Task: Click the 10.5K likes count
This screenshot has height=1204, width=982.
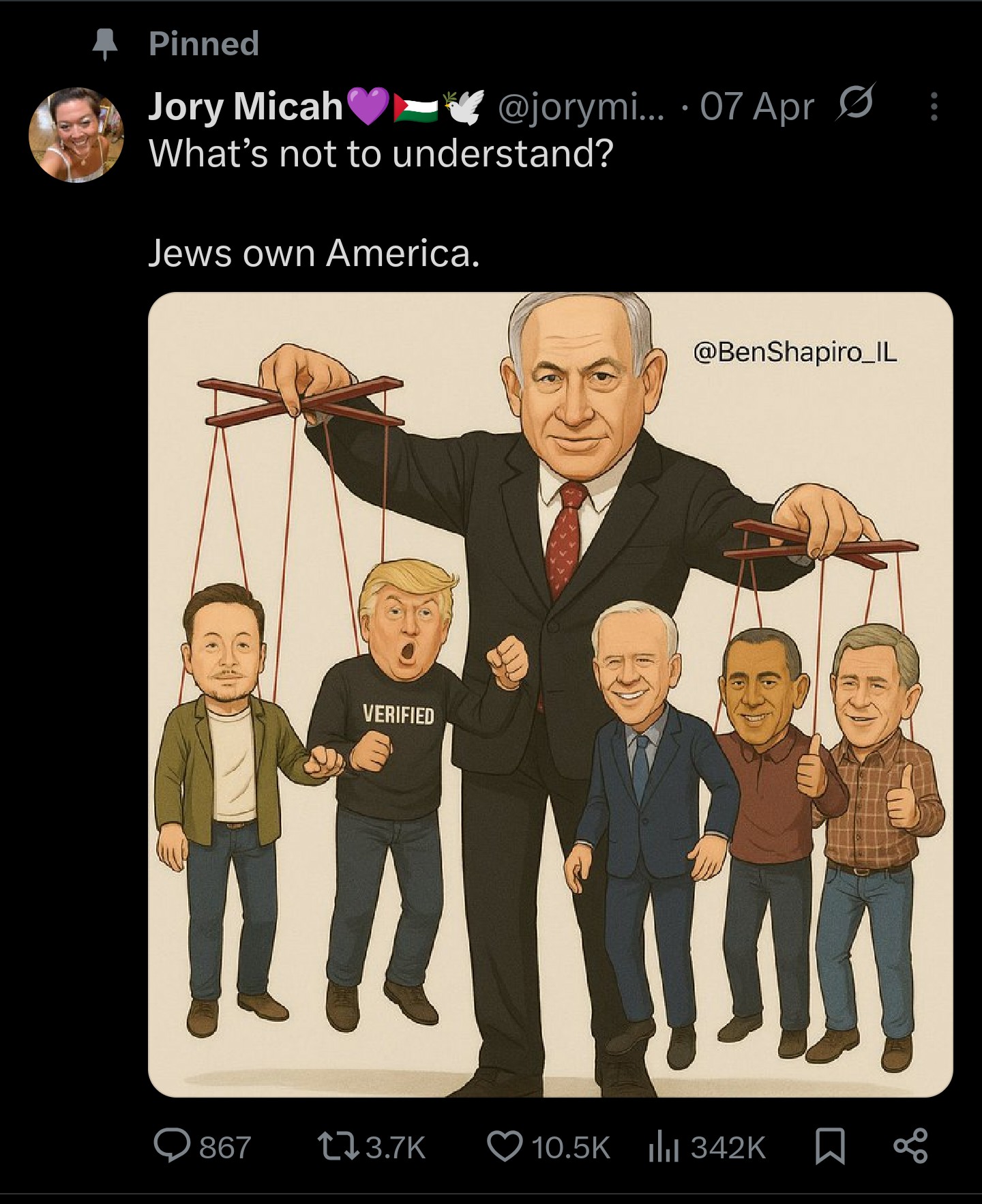Action: (571, 1147)
